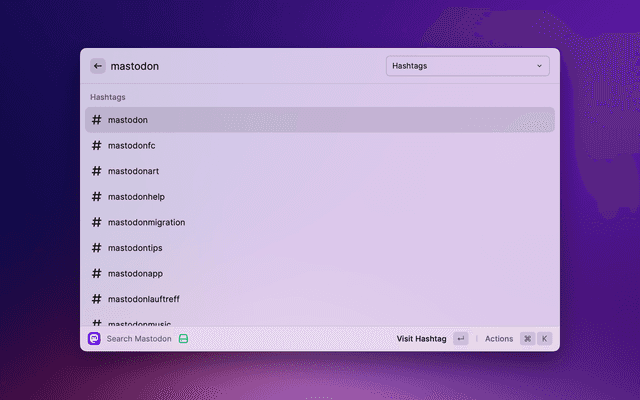Open the Actions panel
The image size is (640, 400).
[x=499, y=339]
